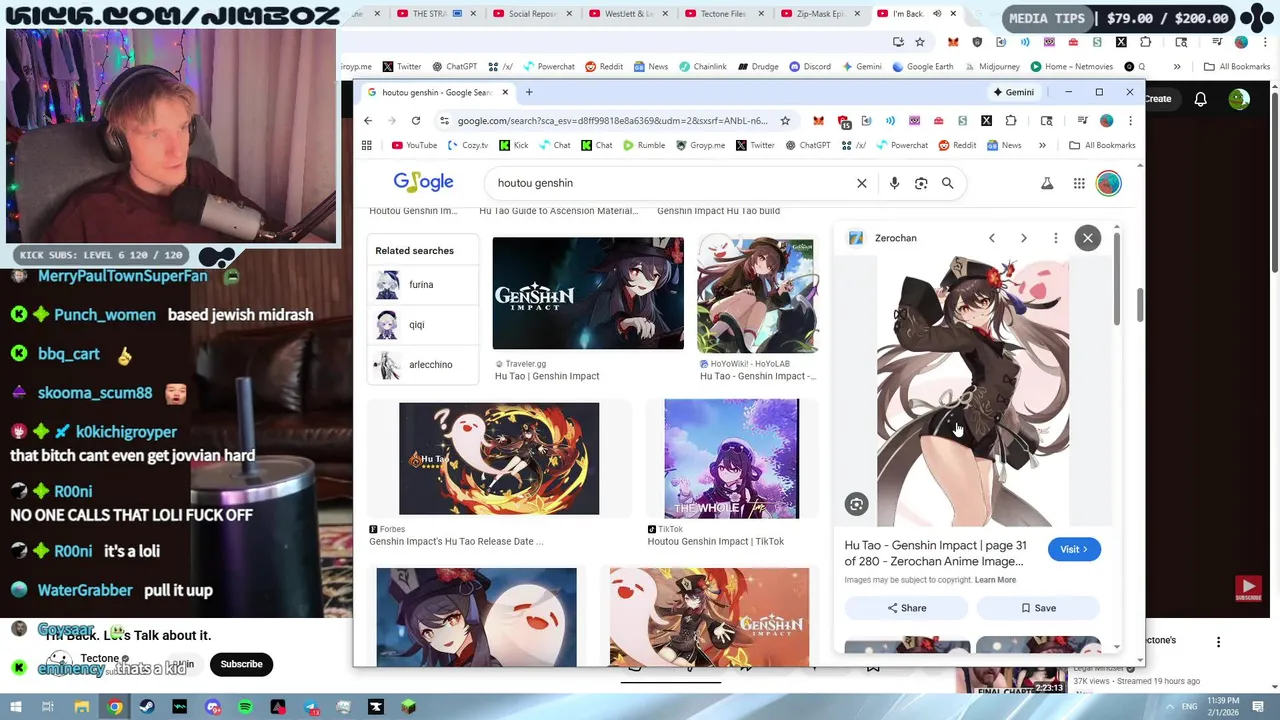1280x720 pixels.
Task: Open Google Search Labs flask icon
Action: (1047, 183)
